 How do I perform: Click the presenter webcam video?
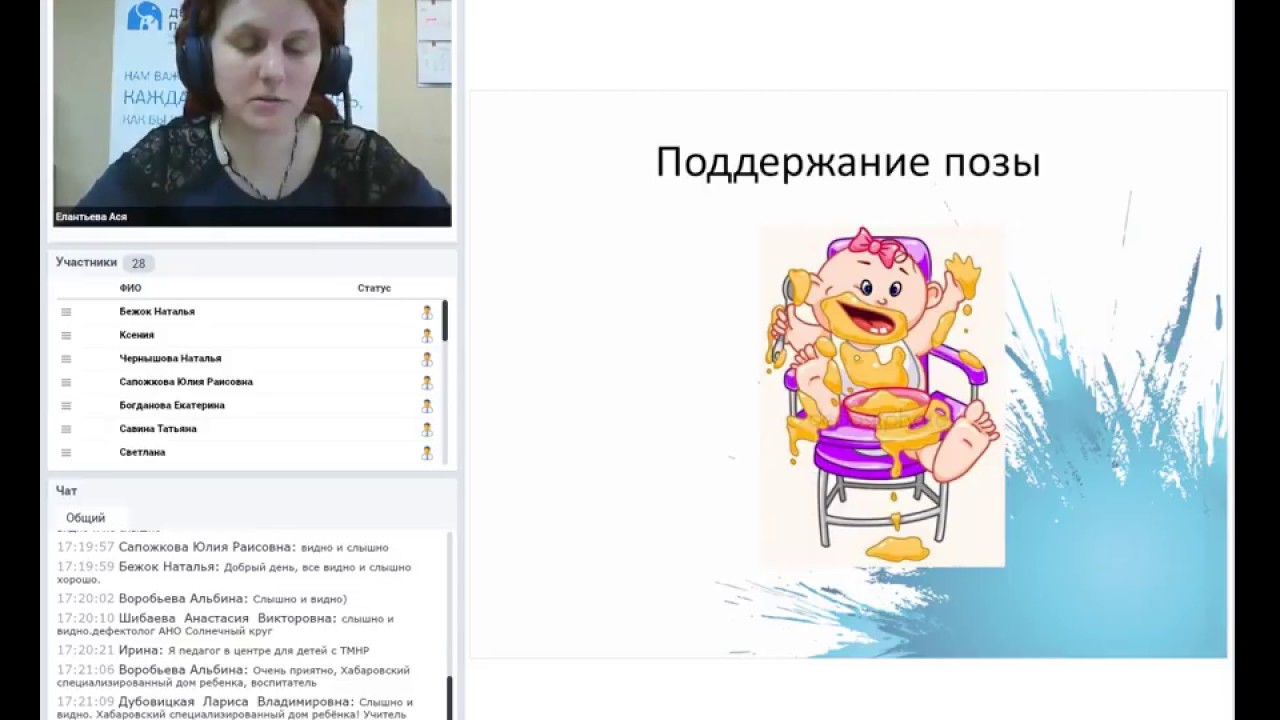pos(252,113)
